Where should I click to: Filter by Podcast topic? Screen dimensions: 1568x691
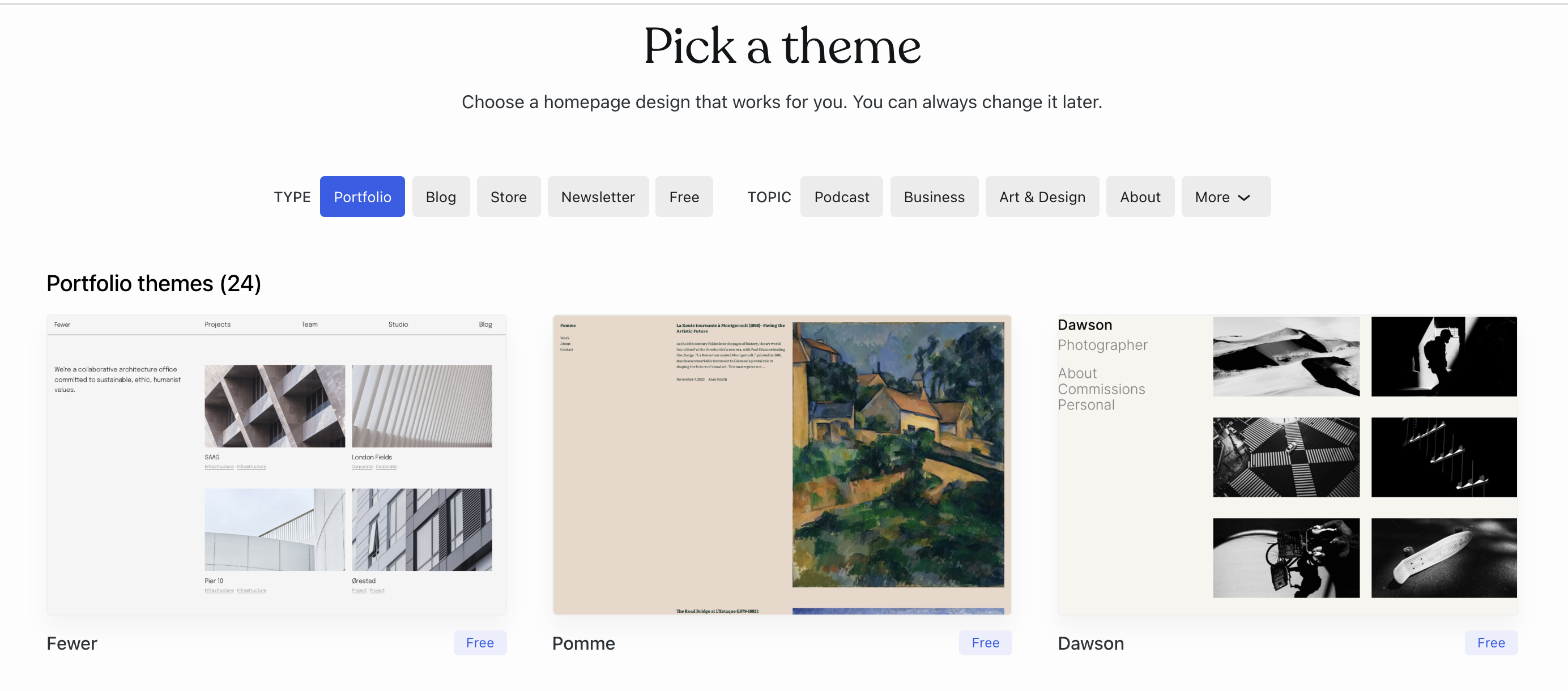pos(841,197)
